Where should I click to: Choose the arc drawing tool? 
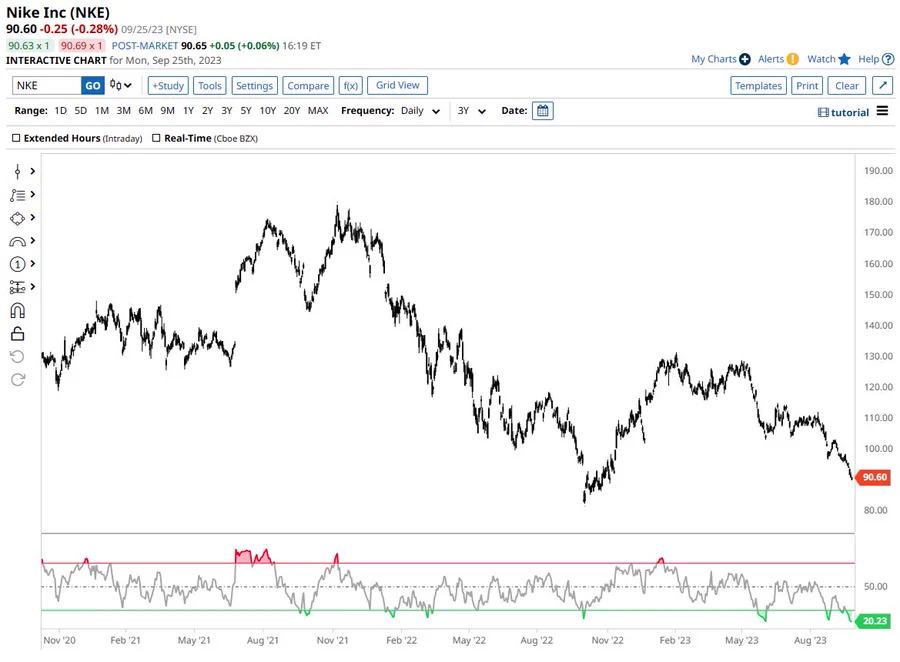click(17, 242)
